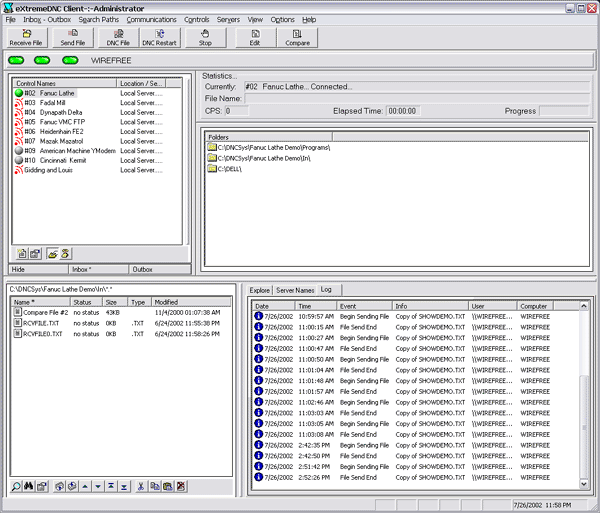Screen dimensions: 600x513
Task: Click the binoculars find icon
Action: 28,486
